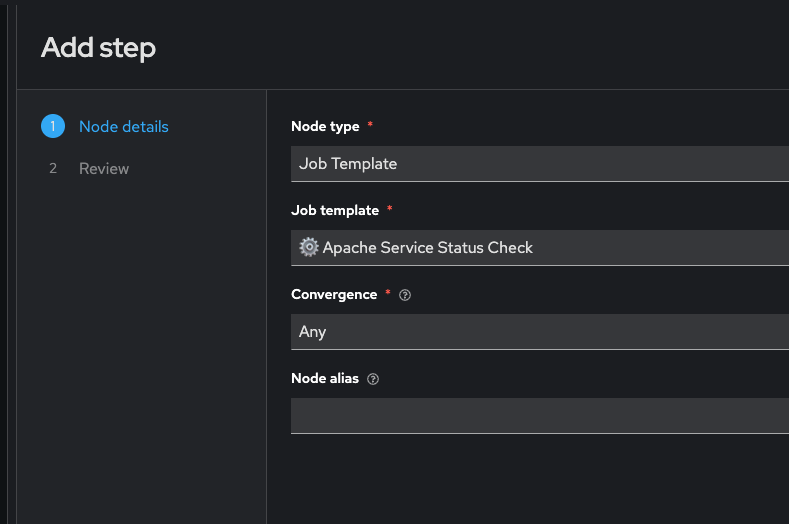Click the red asterisk next to Job template

pyautogui.click(x=389, y=210)
